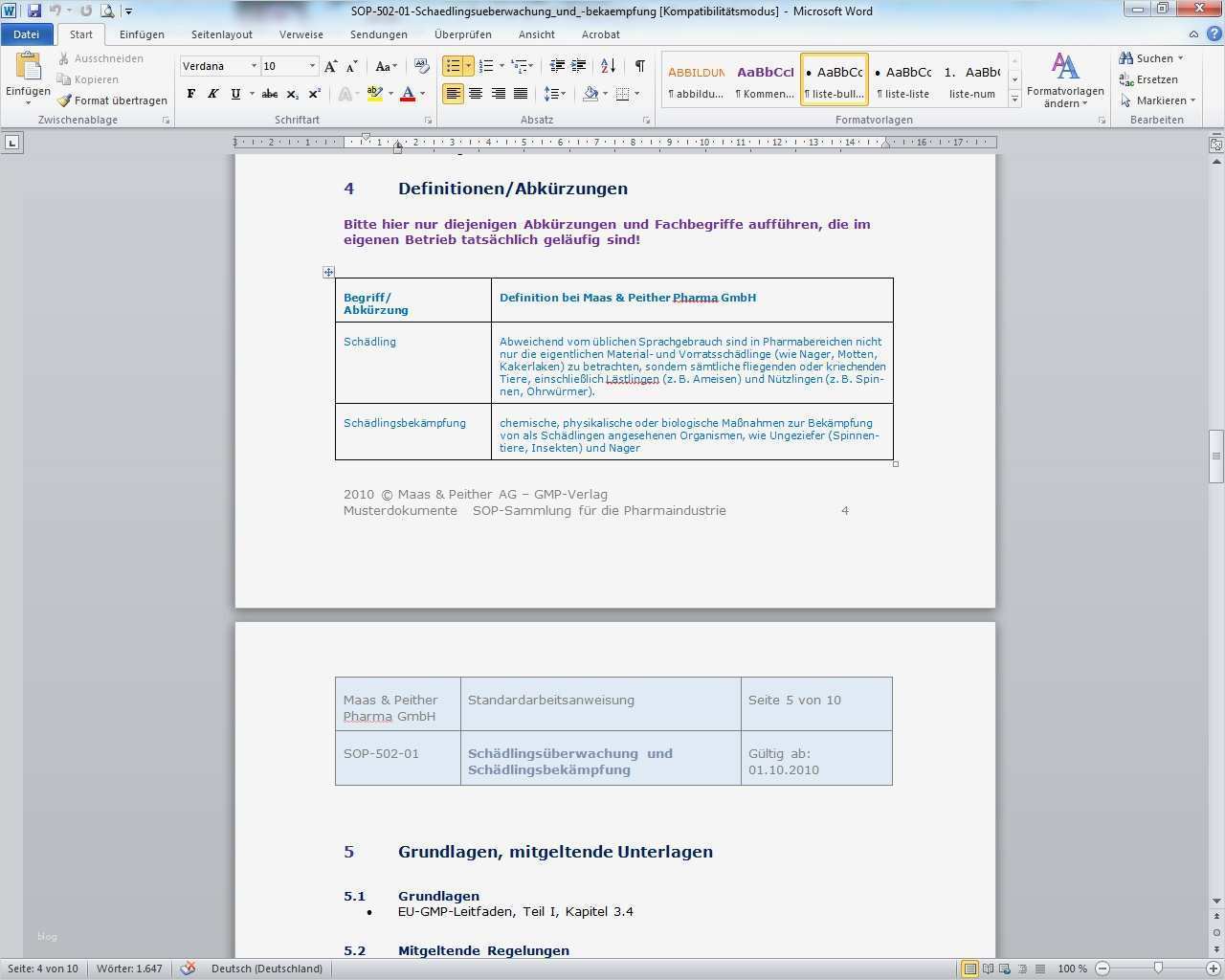Viewport: 1225px width, 980px height.
Task: Click the vertical scrollbar thumb
Action: tap(1216, 457)
